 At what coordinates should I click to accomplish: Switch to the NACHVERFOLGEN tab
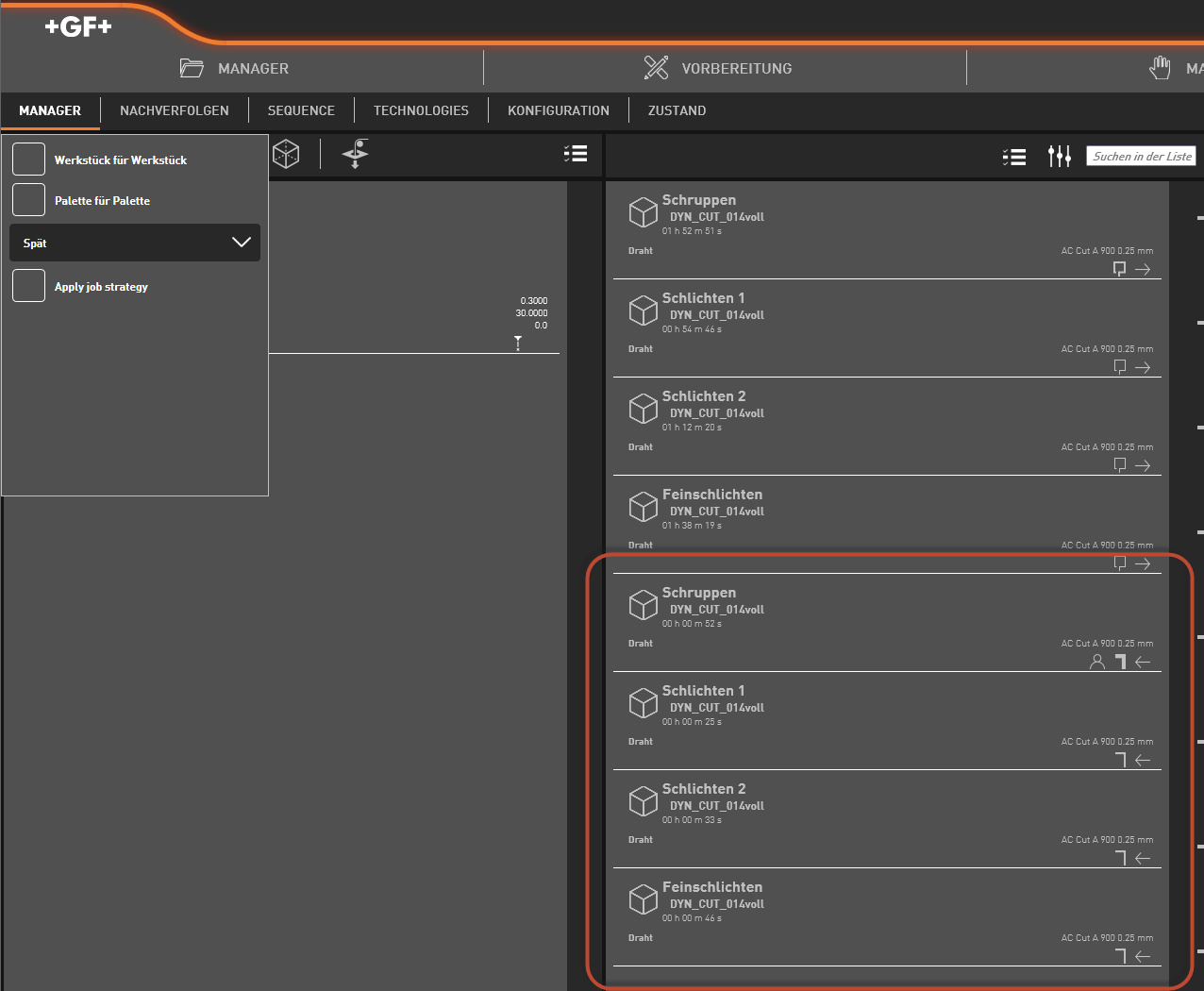pyautogui.click(x=175, y=110)
